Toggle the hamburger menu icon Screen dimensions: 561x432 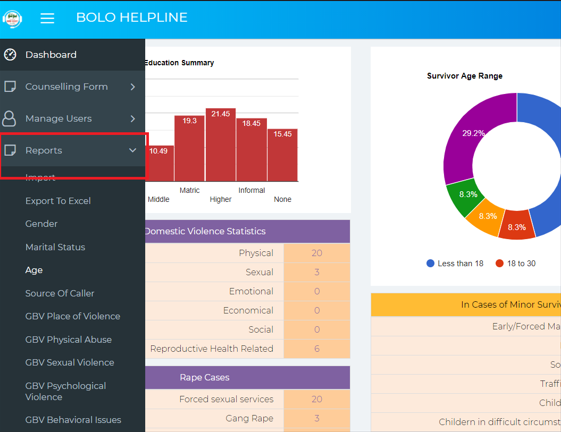(47, 18)
